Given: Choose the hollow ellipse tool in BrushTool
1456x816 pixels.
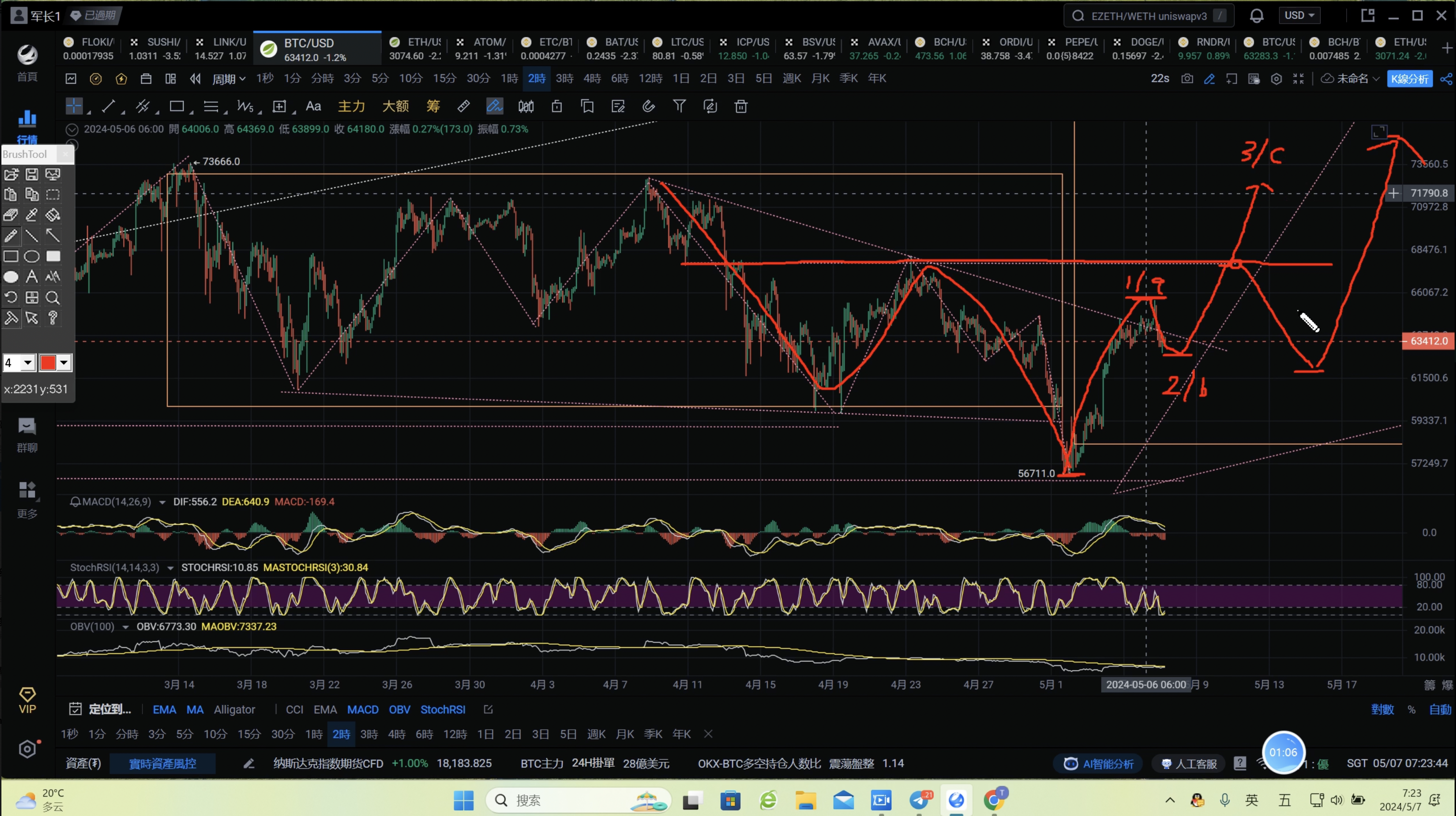Looking at the screenshot, I should click(x=32, y=256).
